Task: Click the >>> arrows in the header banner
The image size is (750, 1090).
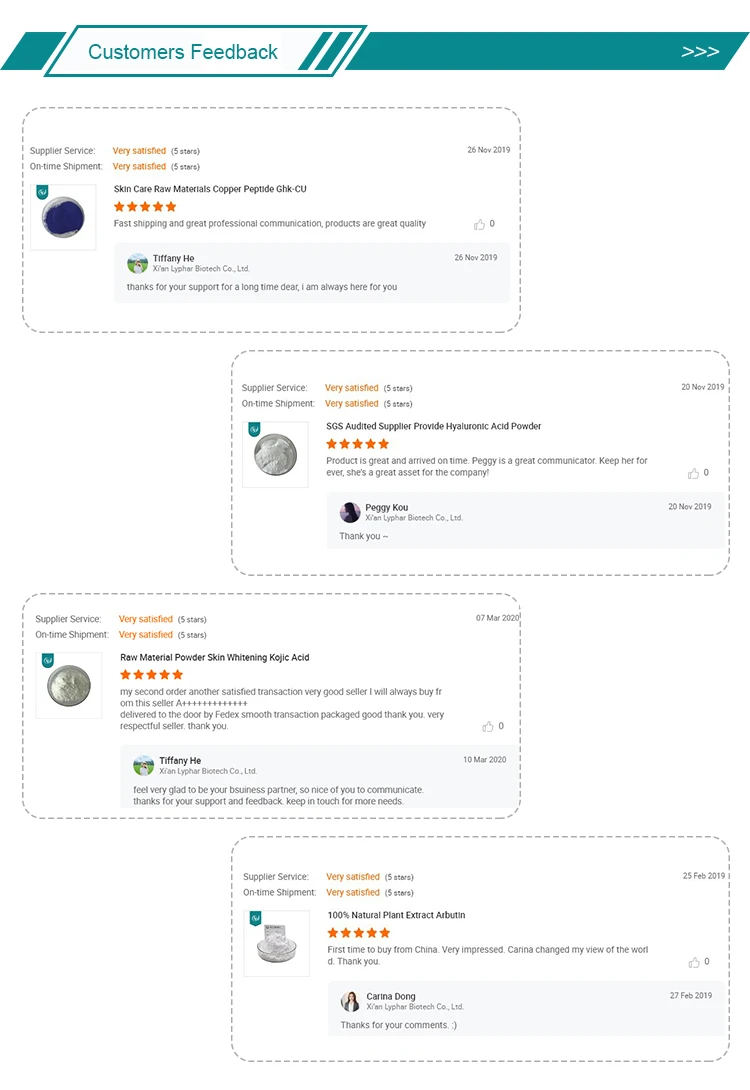Action: (700, 51)
